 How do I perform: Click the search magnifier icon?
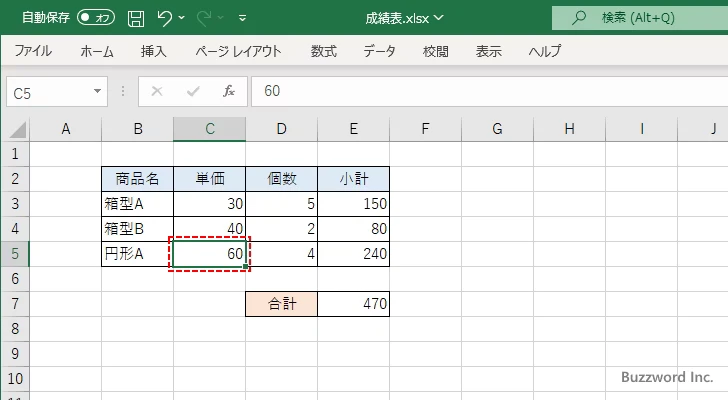tap(578, 17)
